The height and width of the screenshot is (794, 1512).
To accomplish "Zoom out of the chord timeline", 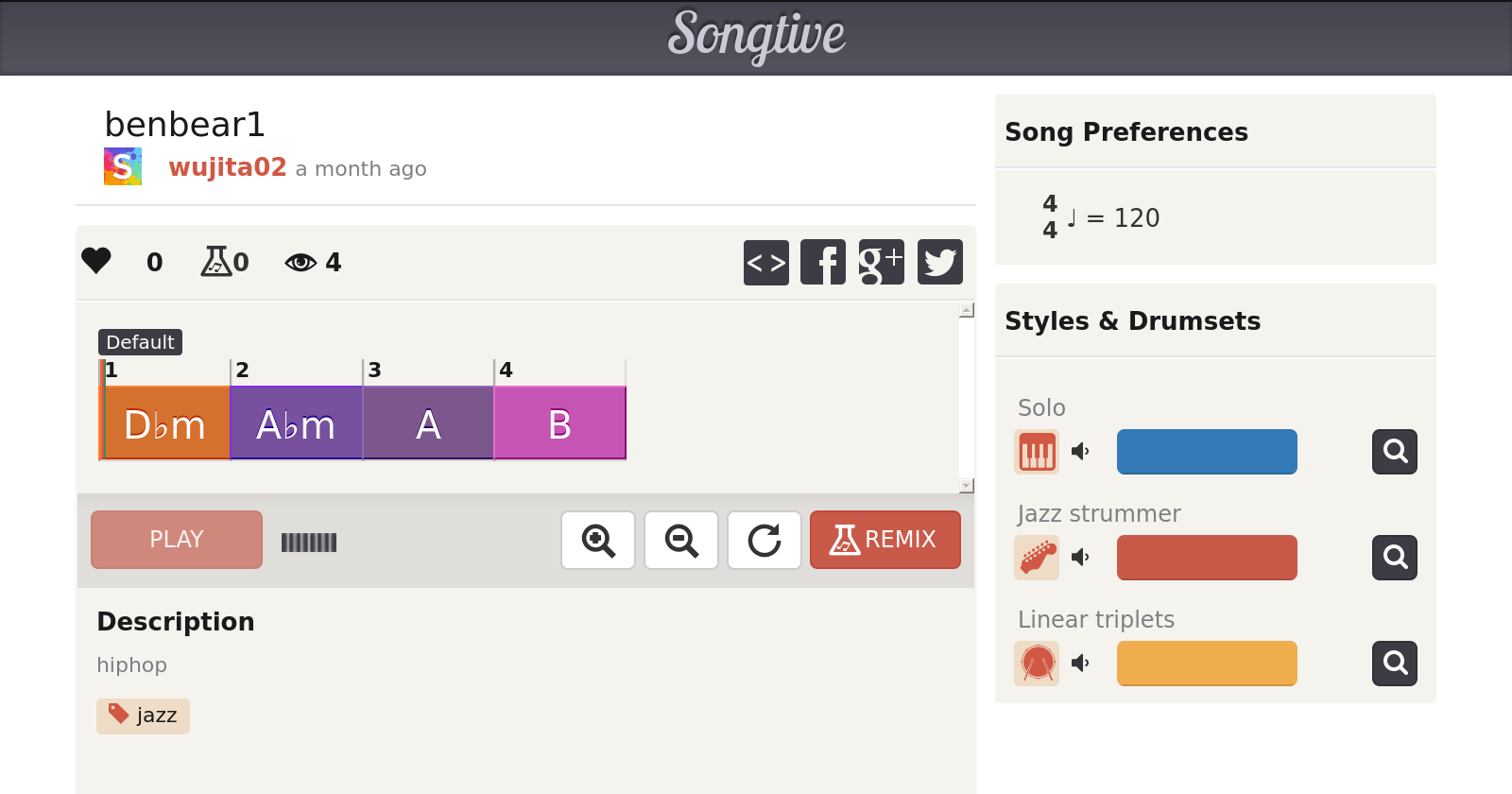I will [x=681, y=541].
